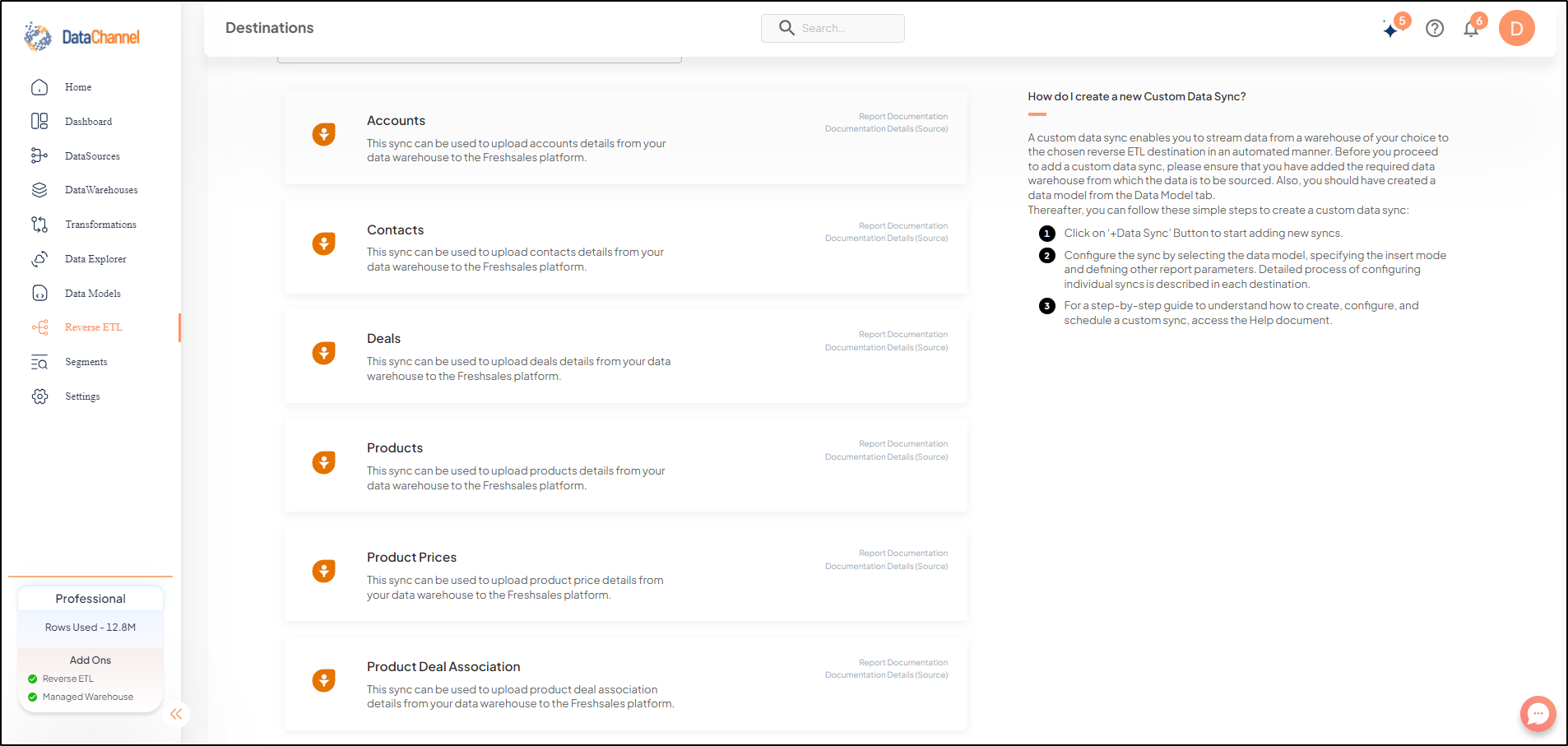Open Products Documentation Details (Source) link

point(887,457)
